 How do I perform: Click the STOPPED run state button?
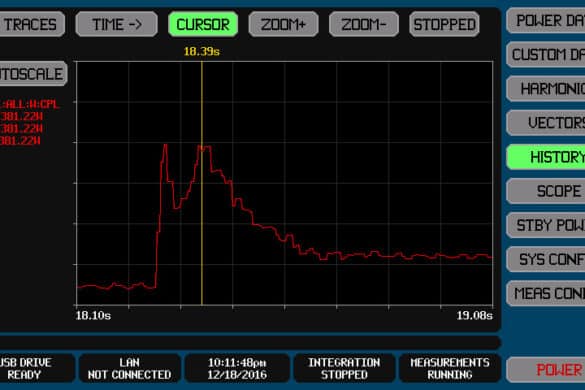click(444, 24)
